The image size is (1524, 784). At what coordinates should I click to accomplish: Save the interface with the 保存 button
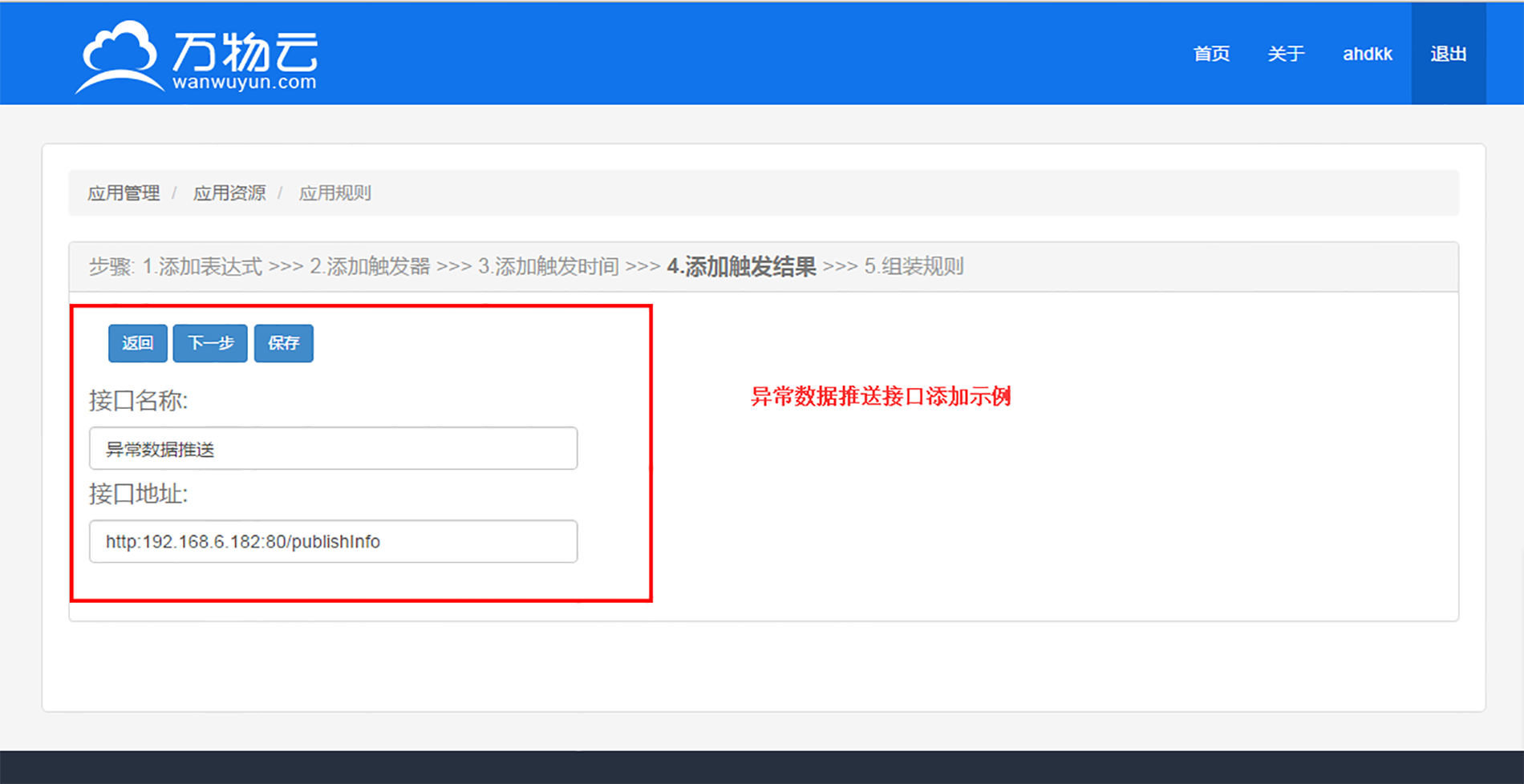pos(283,343)
